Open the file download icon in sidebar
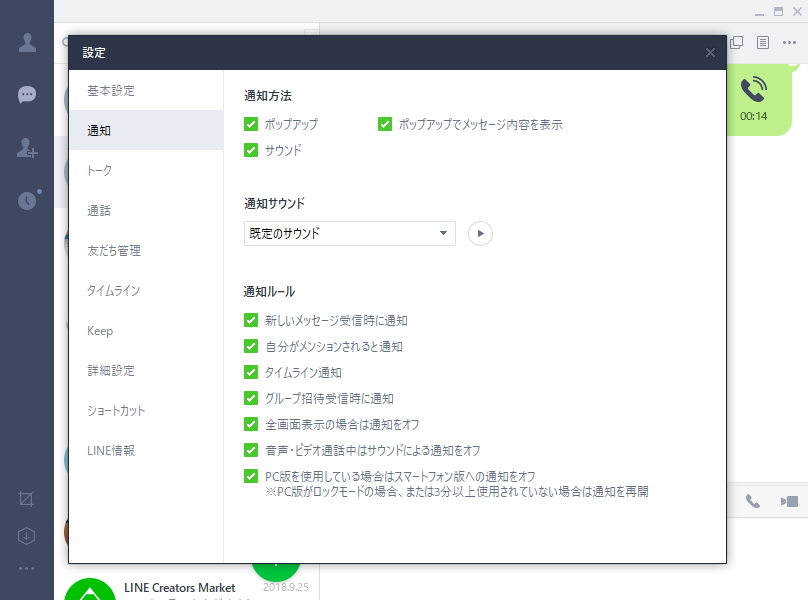The width and height of the screenshot is (808, 600). (26, 533)
